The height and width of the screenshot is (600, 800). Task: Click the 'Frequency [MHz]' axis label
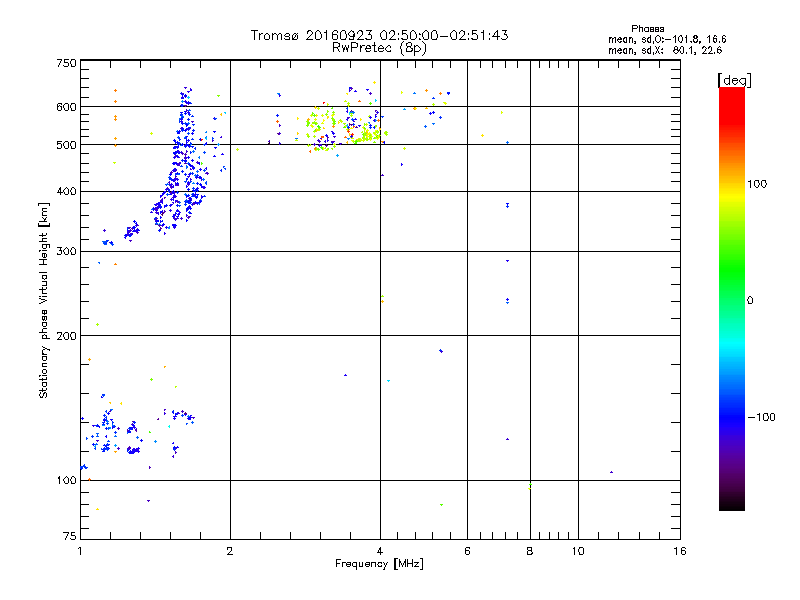click(x=379, y=564)
